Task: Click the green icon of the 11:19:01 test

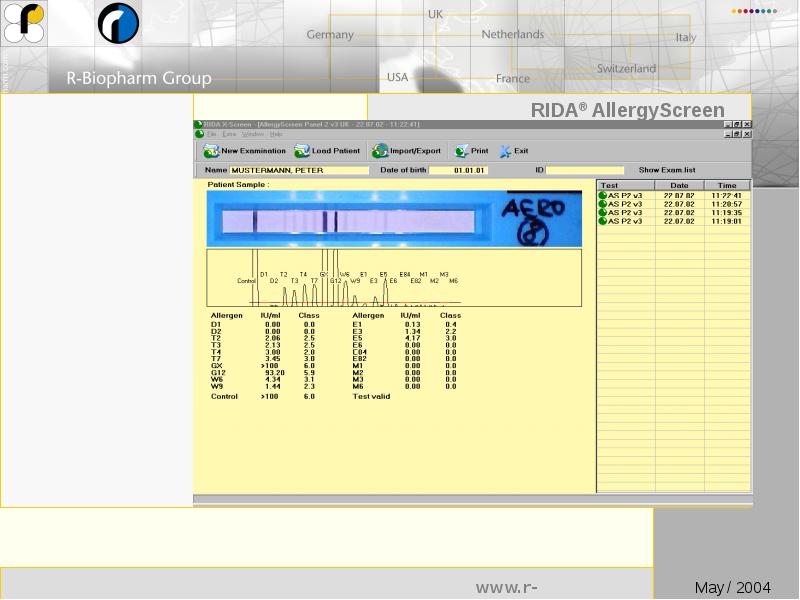Action: point(603,221)
